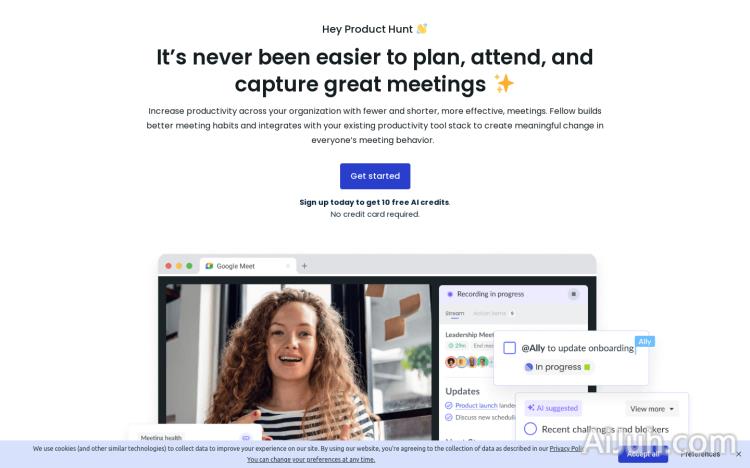The width and height of the screenshot is (750, 468).
Task: Click the meeting attendee avatars group
Action: coord(467,362)
